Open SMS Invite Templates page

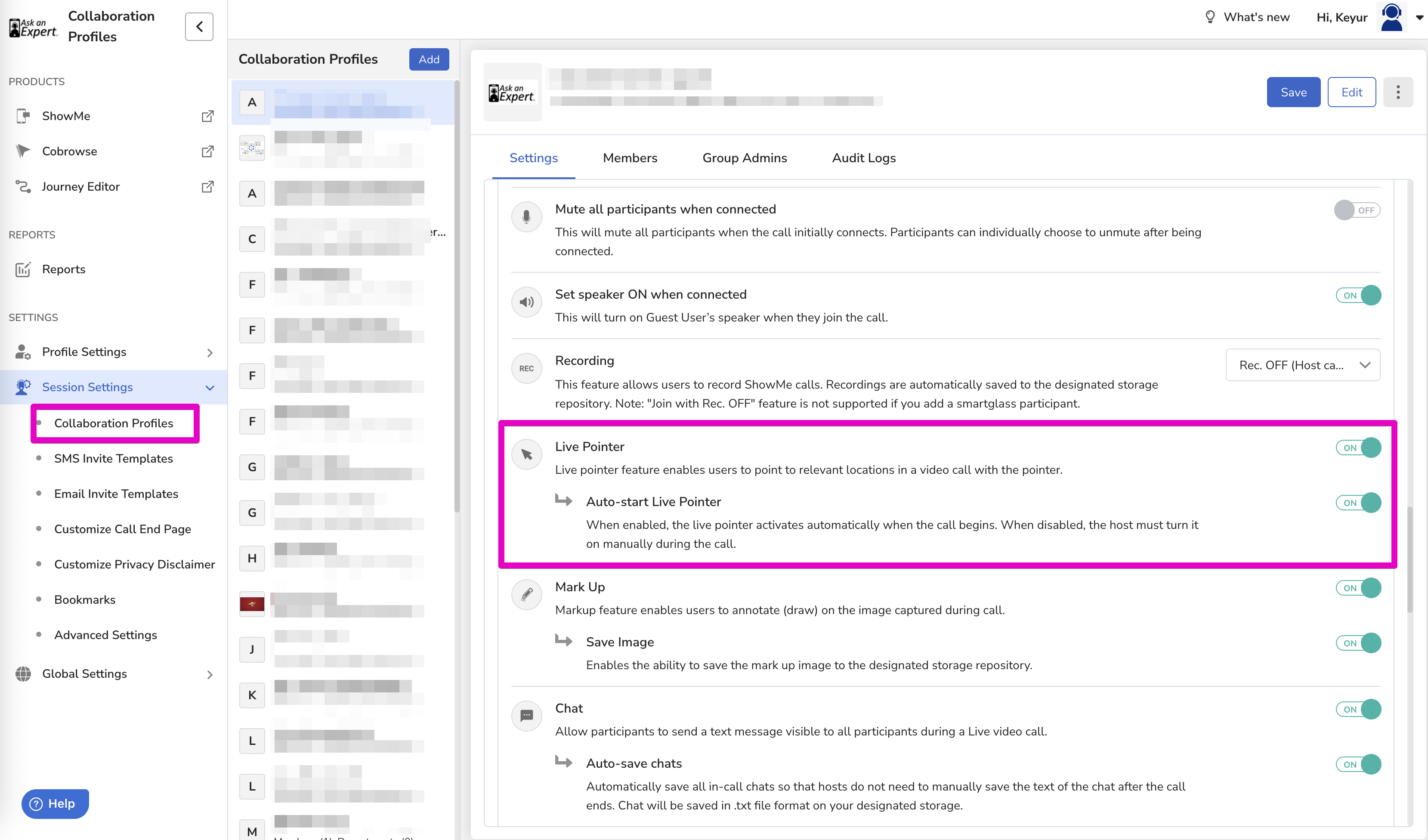coord(113,458)
